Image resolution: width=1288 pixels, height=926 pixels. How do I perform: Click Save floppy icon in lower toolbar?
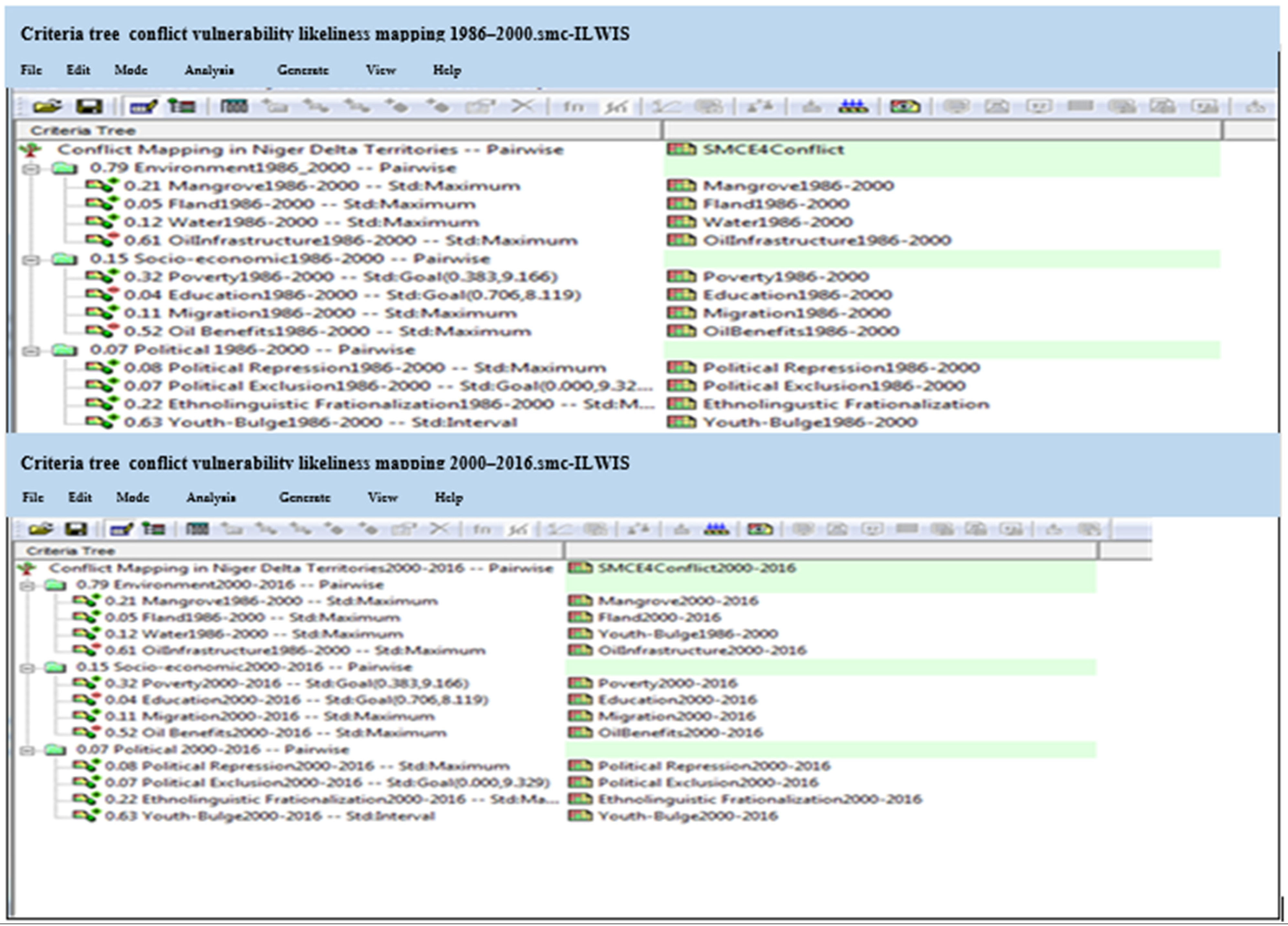coord(76,529)
